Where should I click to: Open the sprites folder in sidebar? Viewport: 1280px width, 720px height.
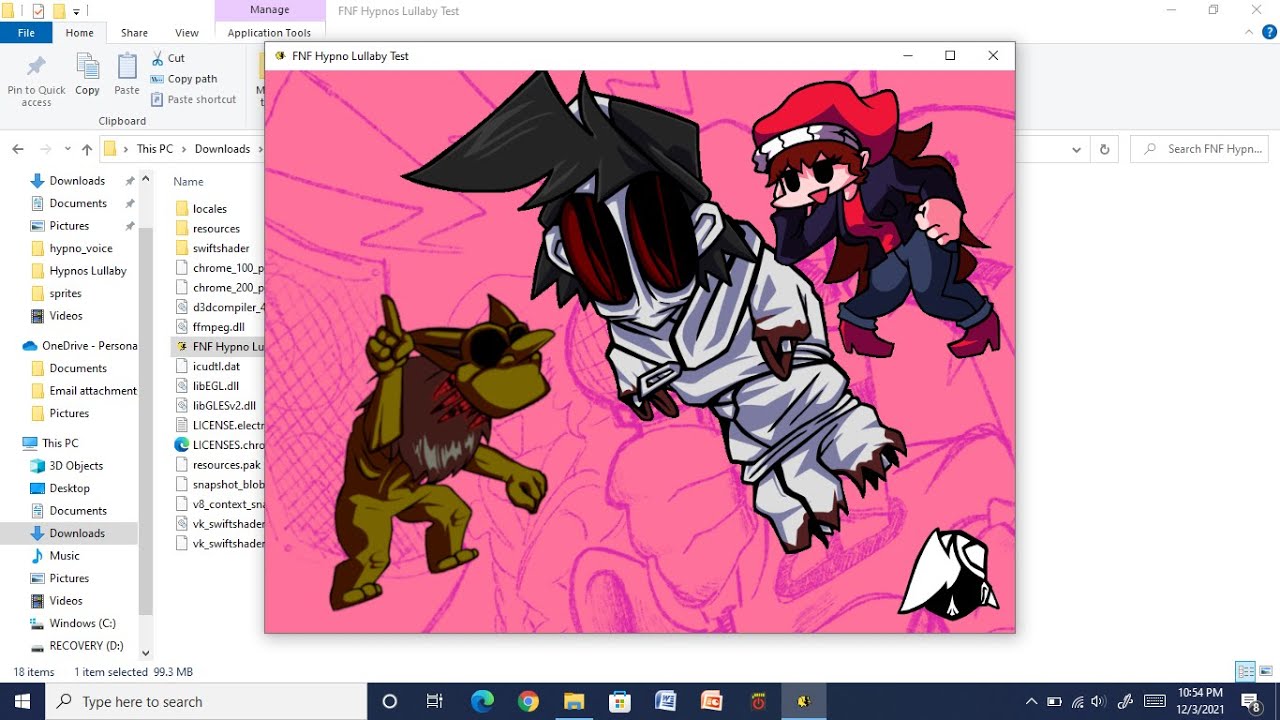pos(65,293)
